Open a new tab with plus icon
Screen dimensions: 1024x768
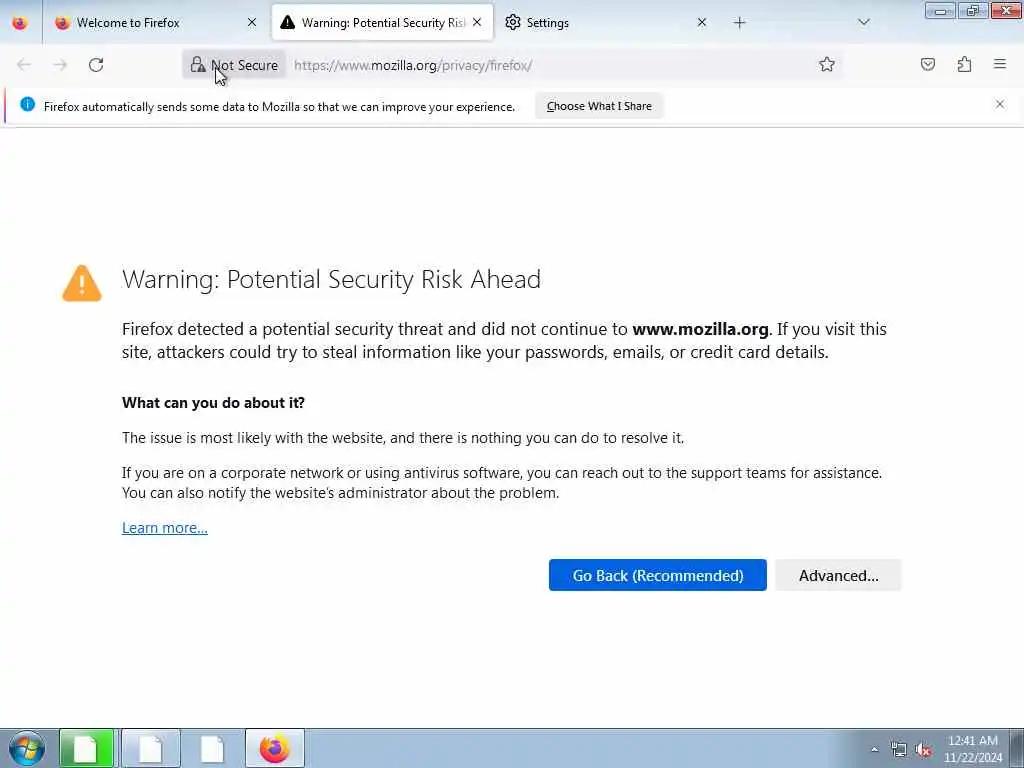click(739, 23)
